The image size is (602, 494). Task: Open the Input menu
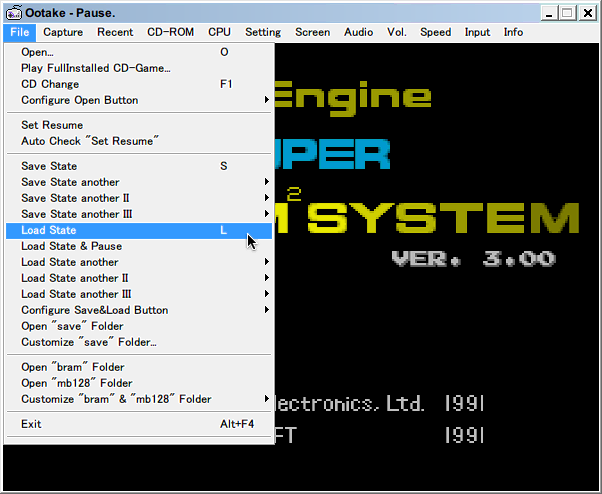click(x=477, y=32)
